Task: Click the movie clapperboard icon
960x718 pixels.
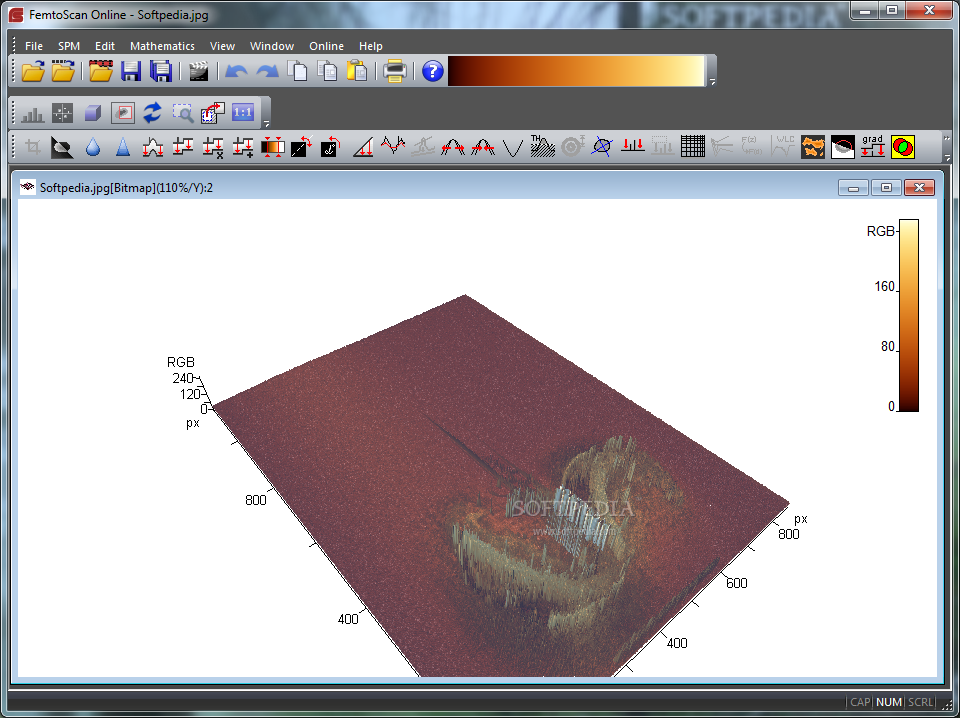Action: coord(198,71)
